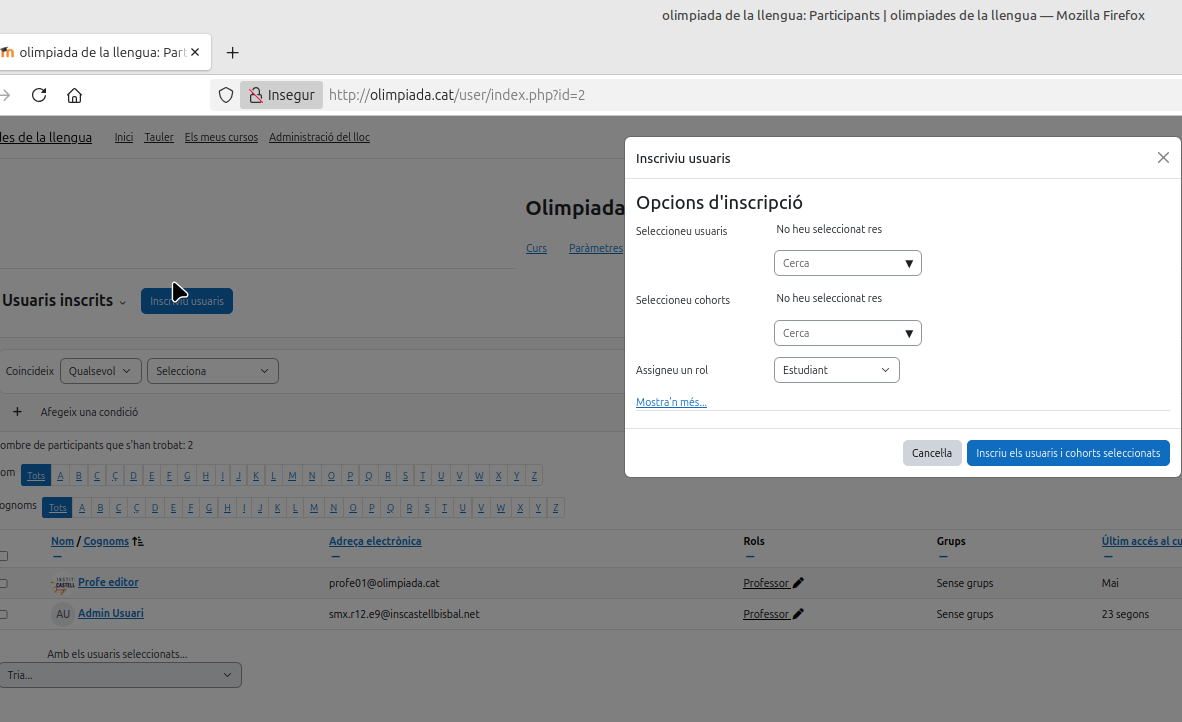Click the Seleccioneu usuaris search field
1182x722 pixels.
click(x=838, y=263)
